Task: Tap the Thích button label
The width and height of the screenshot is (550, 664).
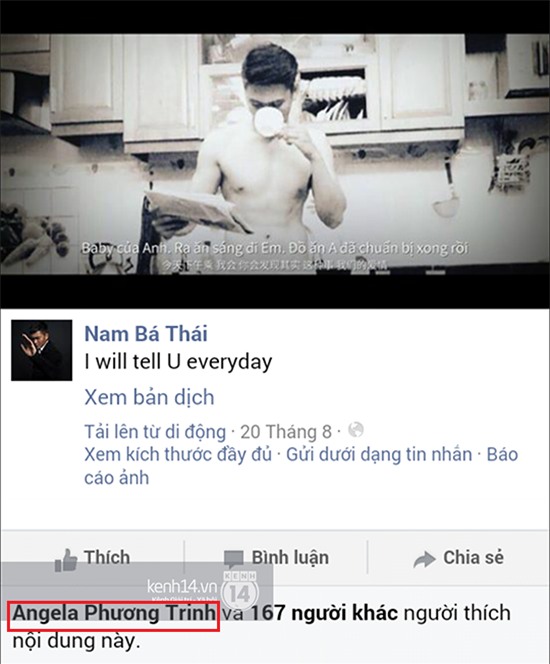Action: [x=107, y=557]
